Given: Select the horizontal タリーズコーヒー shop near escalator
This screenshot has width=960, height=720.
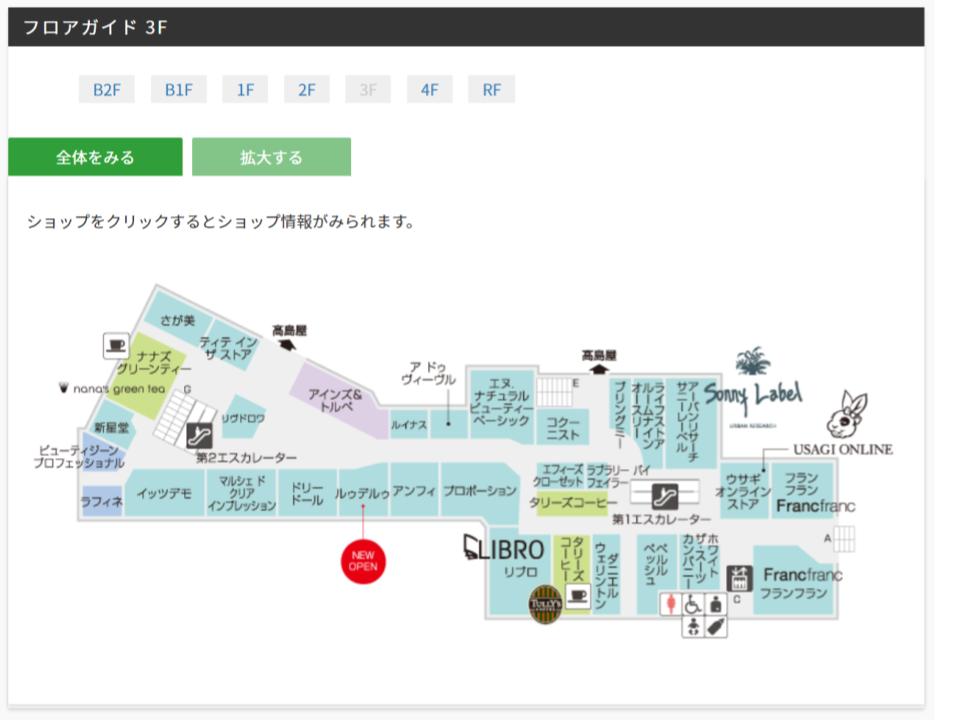Looking at the screenshot, I should point(572,503).
